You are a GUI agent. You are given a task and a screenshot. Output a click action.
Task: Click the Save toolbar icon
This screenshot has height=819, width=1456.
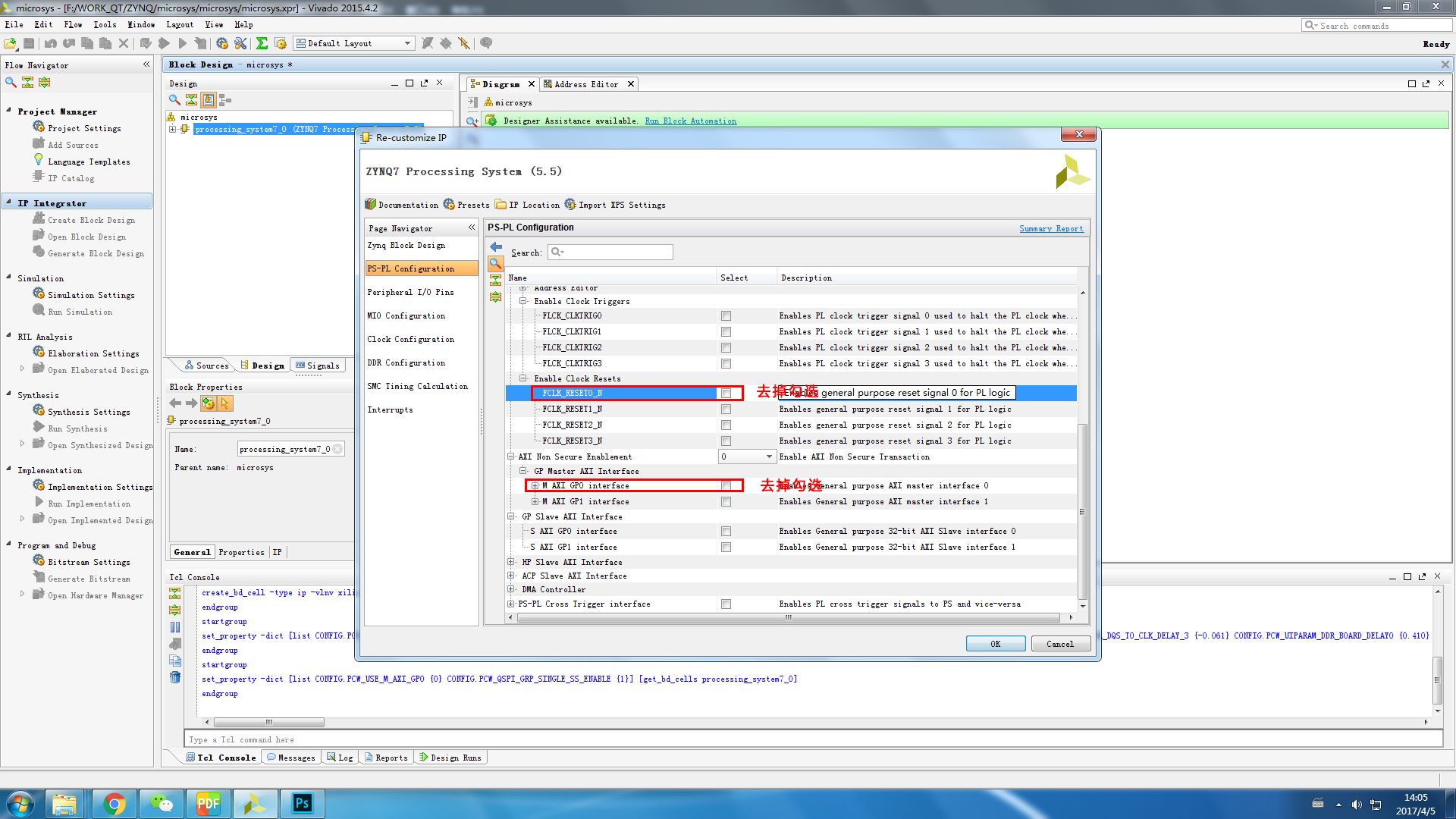(29, 43)
